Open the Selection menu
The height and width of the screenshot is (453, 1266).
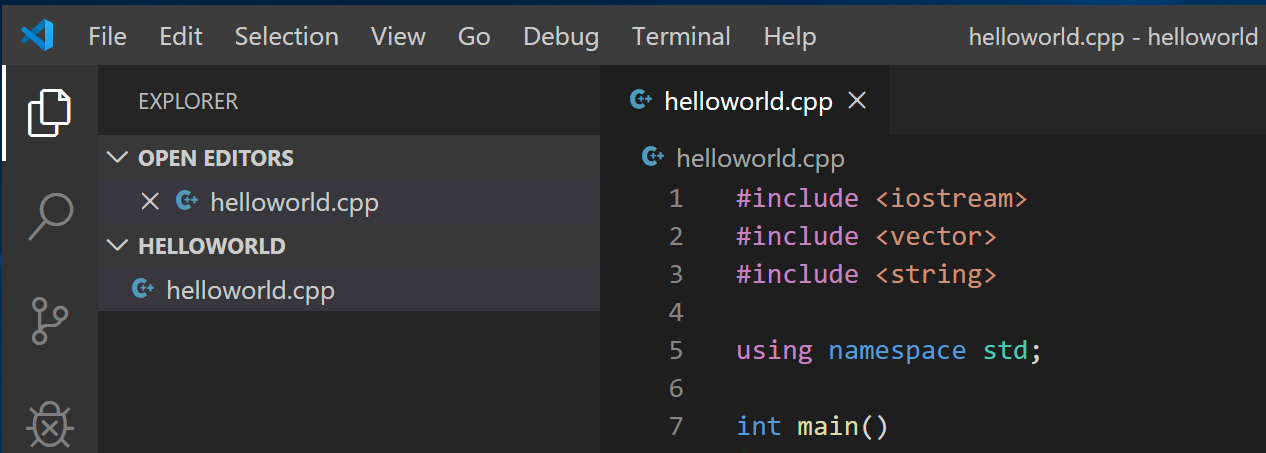[x=286, y=37]
